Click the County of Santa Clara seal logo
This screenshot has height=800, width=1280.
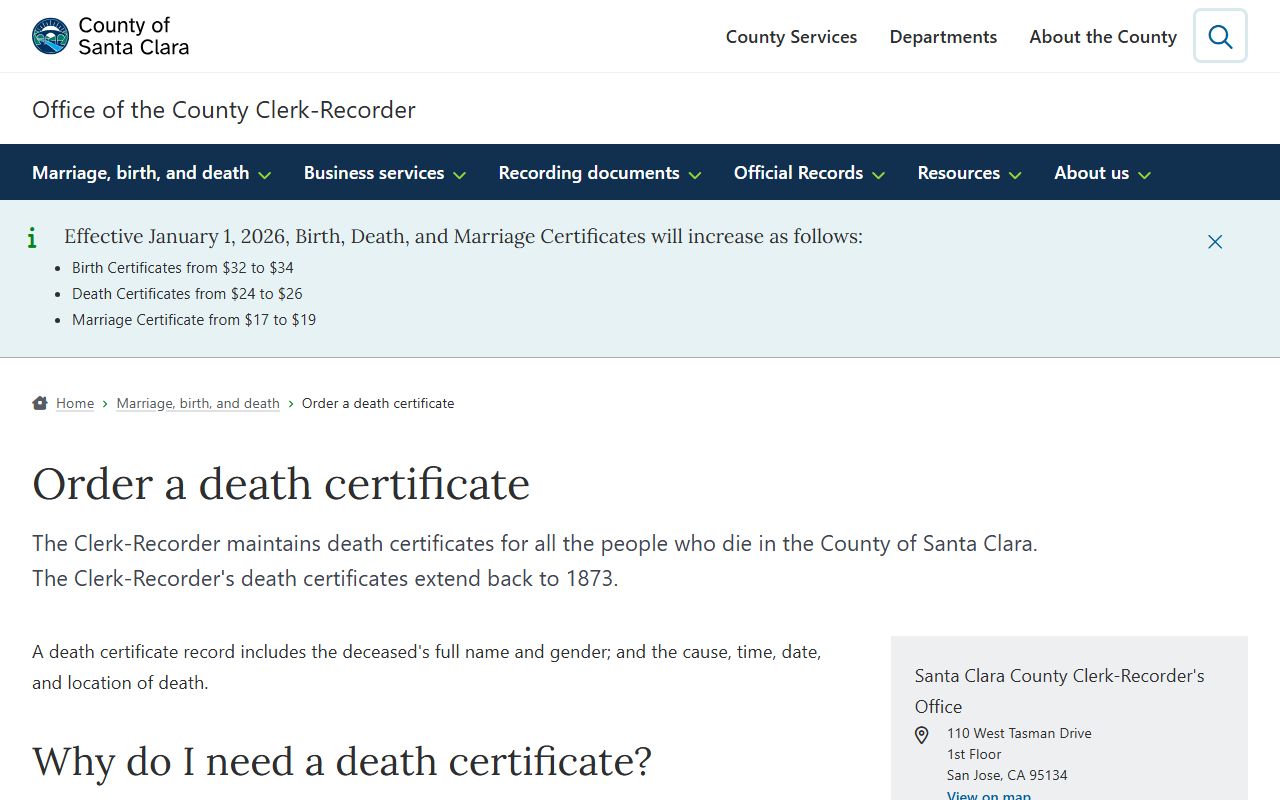pyautogui.click(x=51, y=36)
